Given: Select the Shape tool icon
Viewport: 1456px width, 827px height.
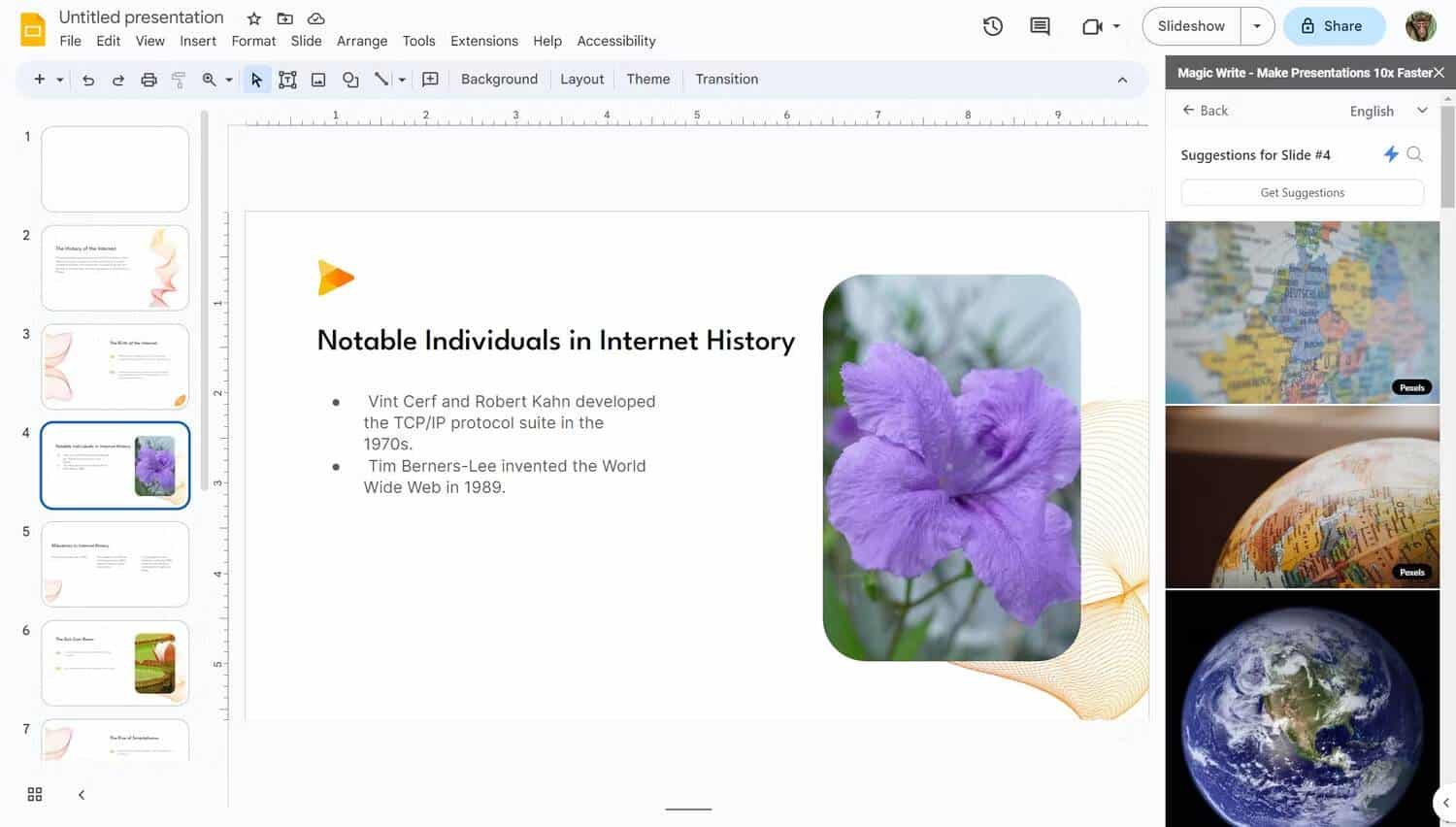Looking at the screenshot, I should point(350,80).
